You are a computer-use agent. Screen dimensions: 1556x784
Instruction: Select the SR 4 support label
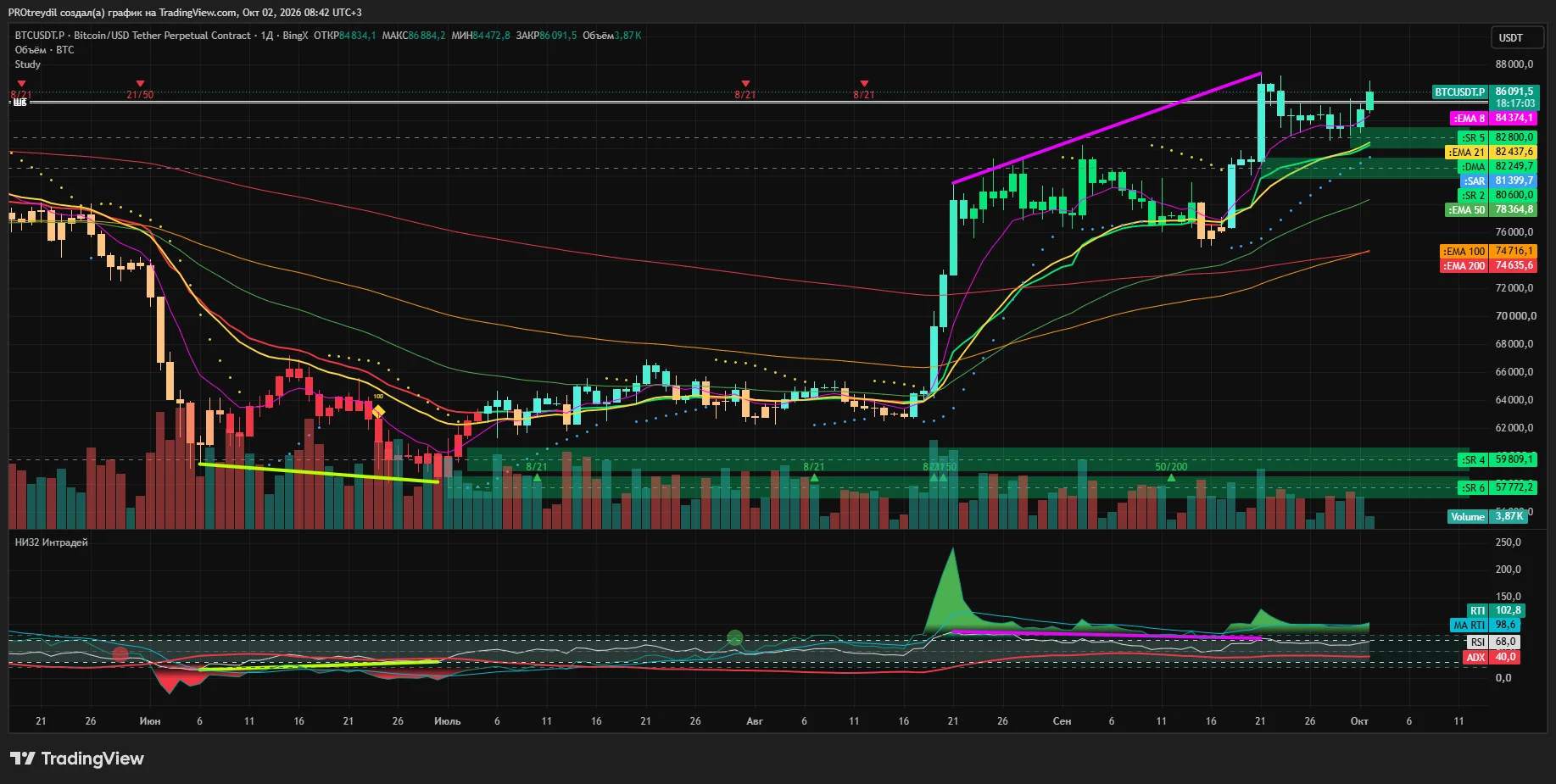tap(1497, 459)
